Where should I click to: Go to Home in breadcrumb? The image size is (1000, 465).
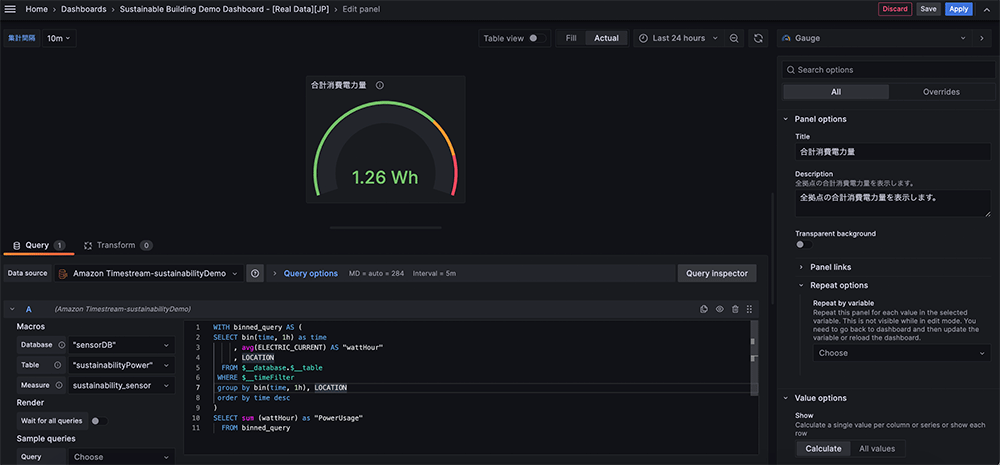click(x=37, y=9)
